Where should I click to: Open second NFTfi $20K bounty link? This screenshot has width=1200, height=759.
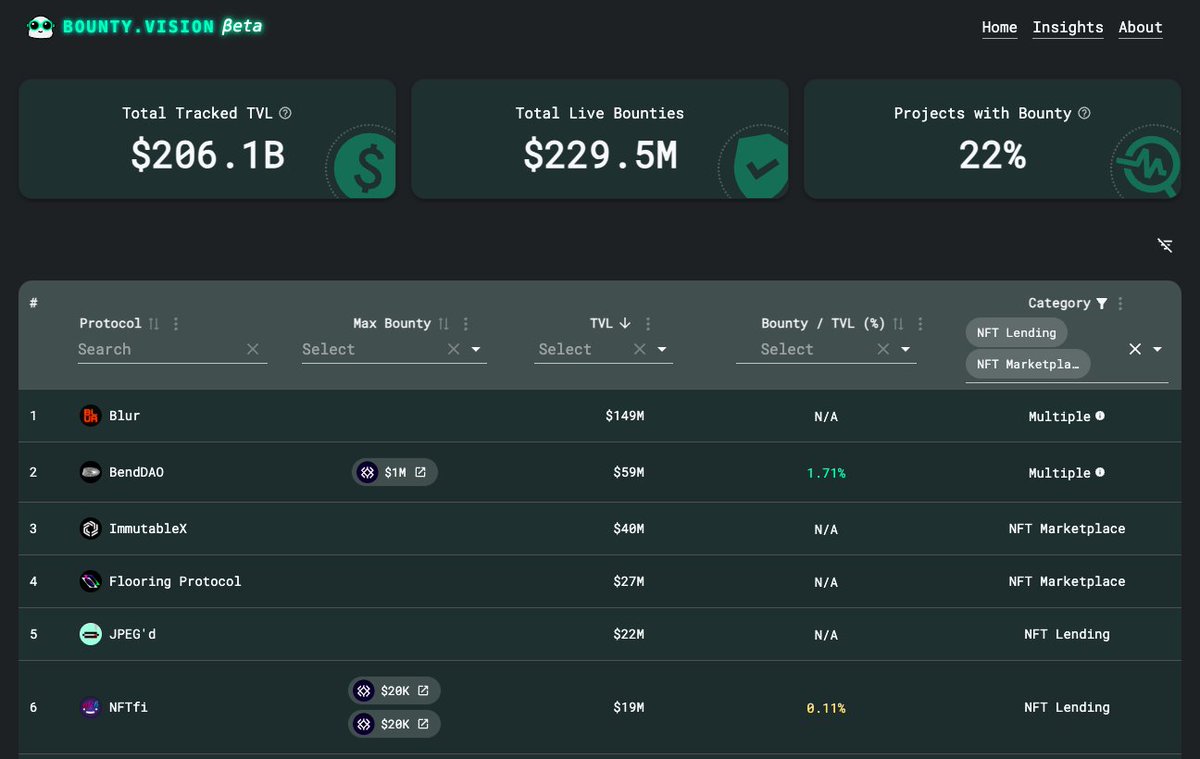pyautogui.click(x=395, y=724)
